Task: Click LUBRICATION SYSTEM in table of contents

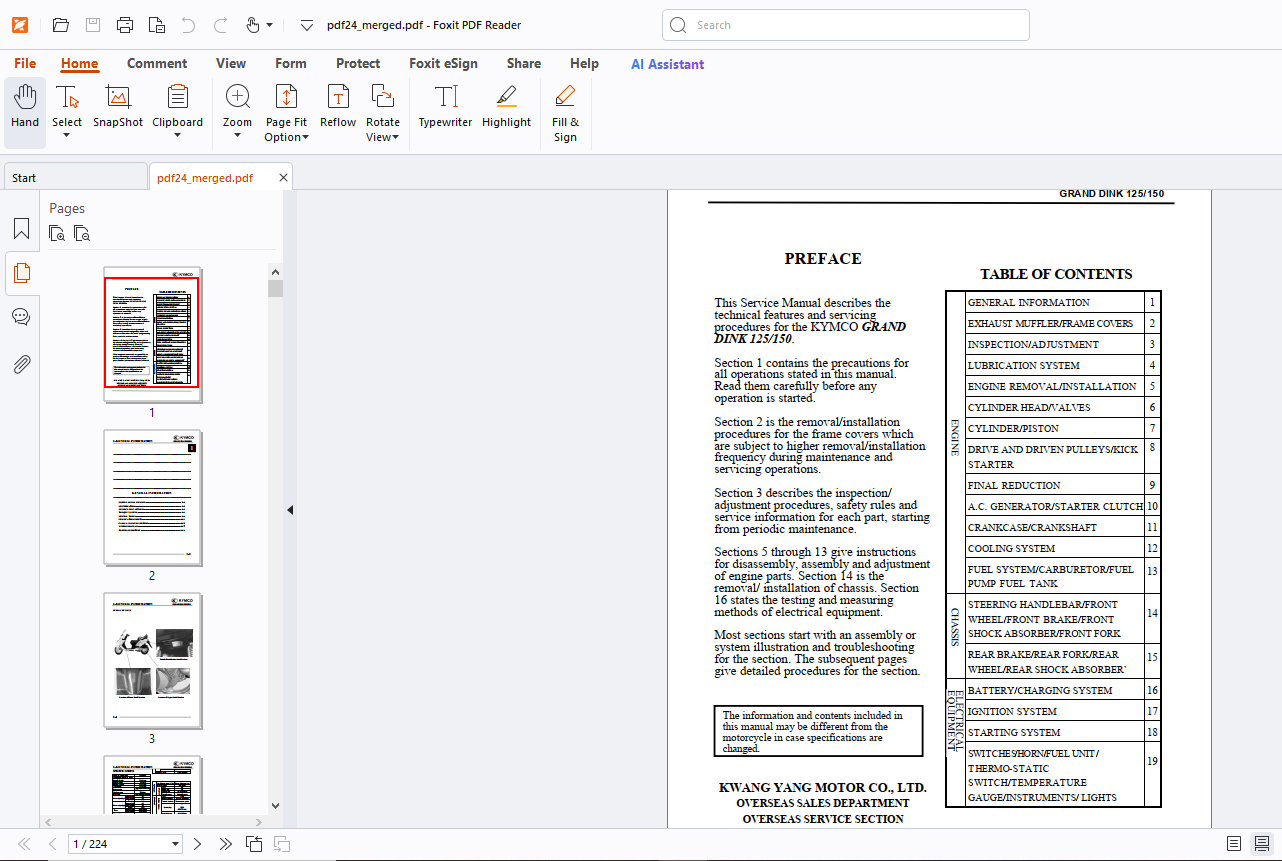Action: pos(1024,366)
